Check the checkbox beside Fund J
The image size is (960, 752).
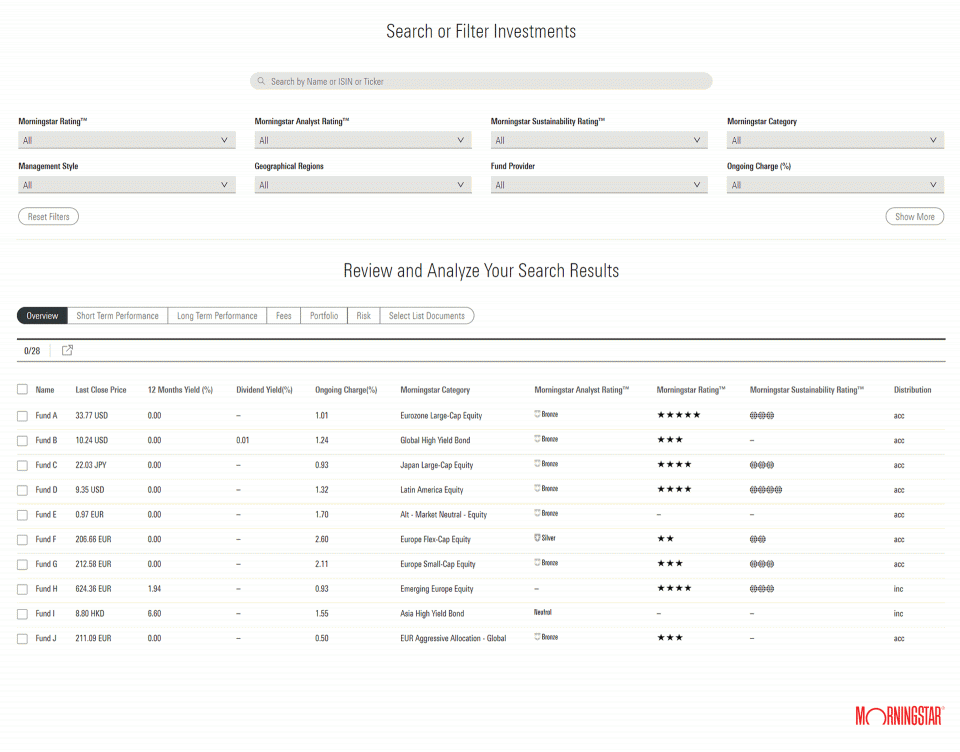22,638
